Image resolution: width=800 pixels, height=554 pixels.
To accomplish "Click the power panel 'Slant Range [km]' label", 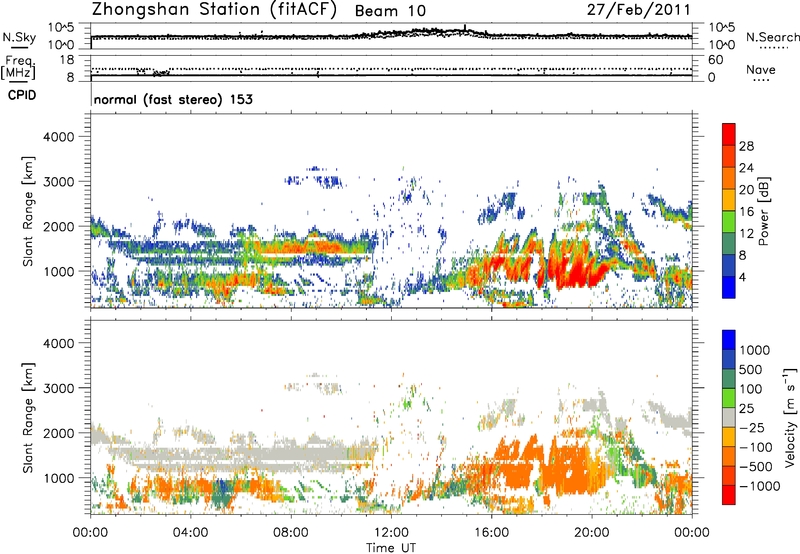I will pos(28,211).
